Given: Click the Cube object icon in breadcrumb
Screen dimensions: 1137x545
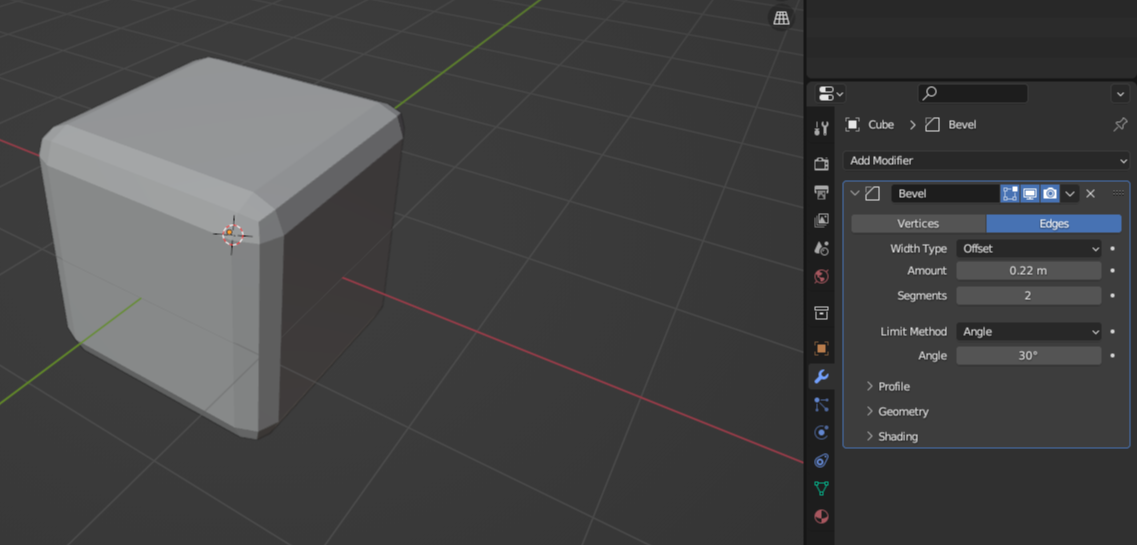Looking at the screenshot, I should (852, 125).
